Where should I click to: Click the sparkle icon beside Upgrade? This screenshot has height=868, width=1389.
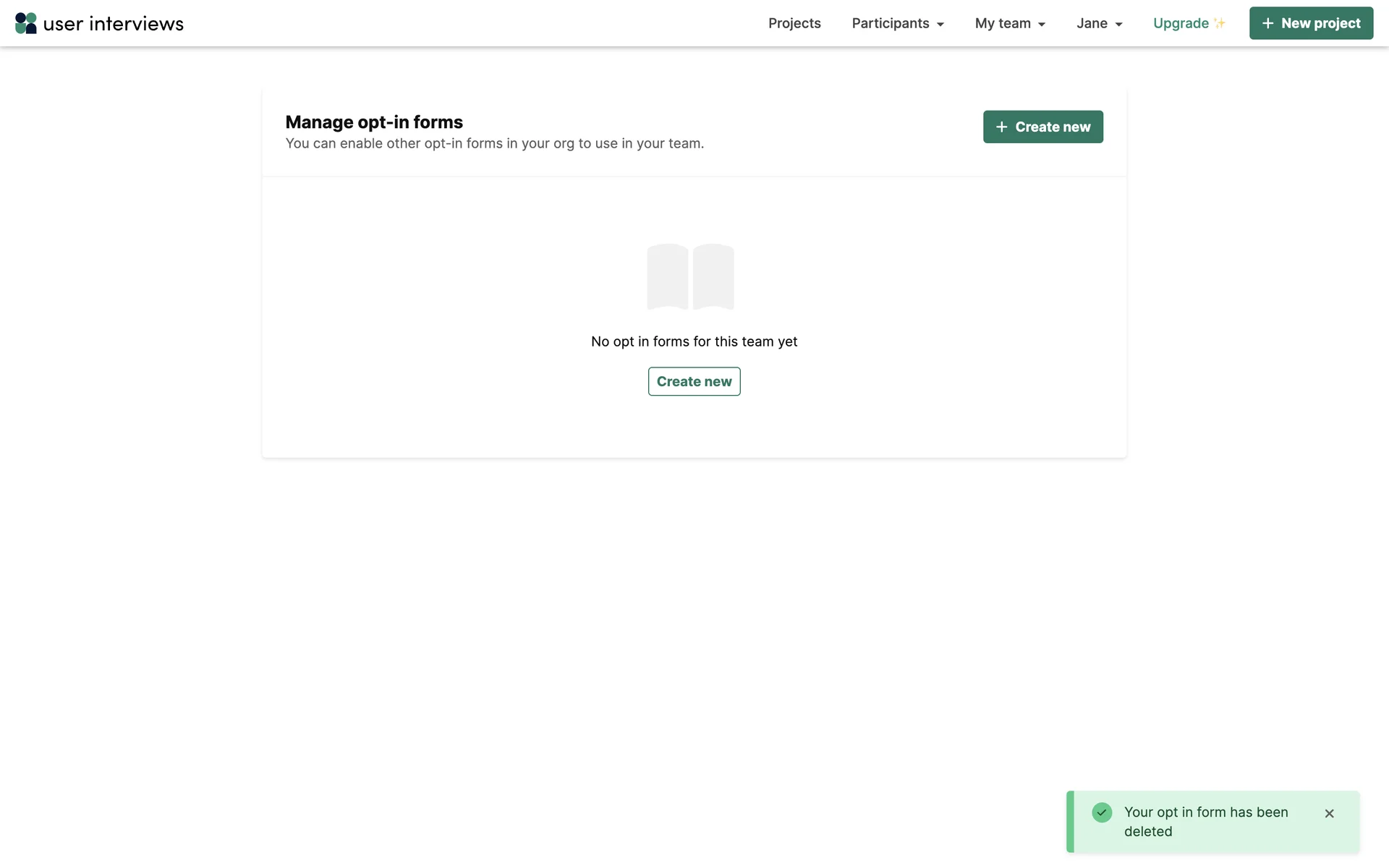tap(1220, 23)
